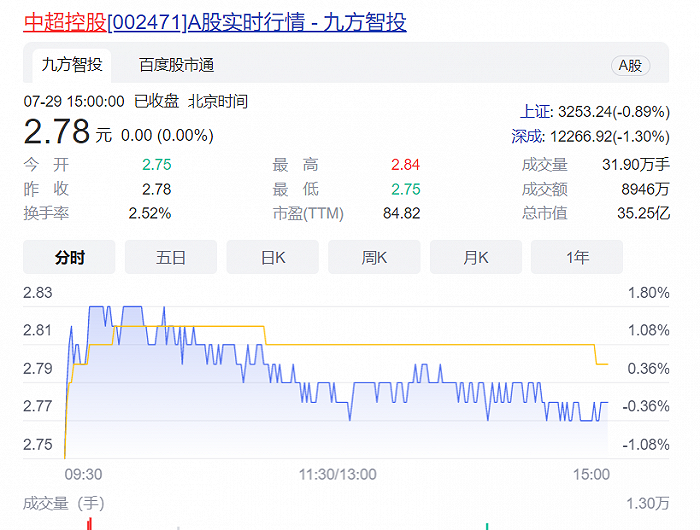
Task: Select the 月K chart view
Action: [x=476, y=257]
